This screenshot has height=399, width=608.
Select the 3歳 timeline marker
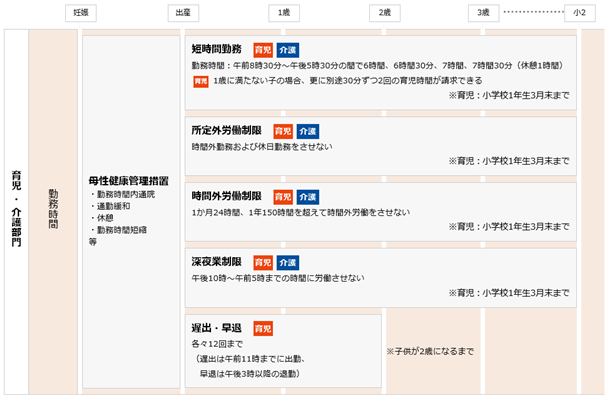coord(484,13)
